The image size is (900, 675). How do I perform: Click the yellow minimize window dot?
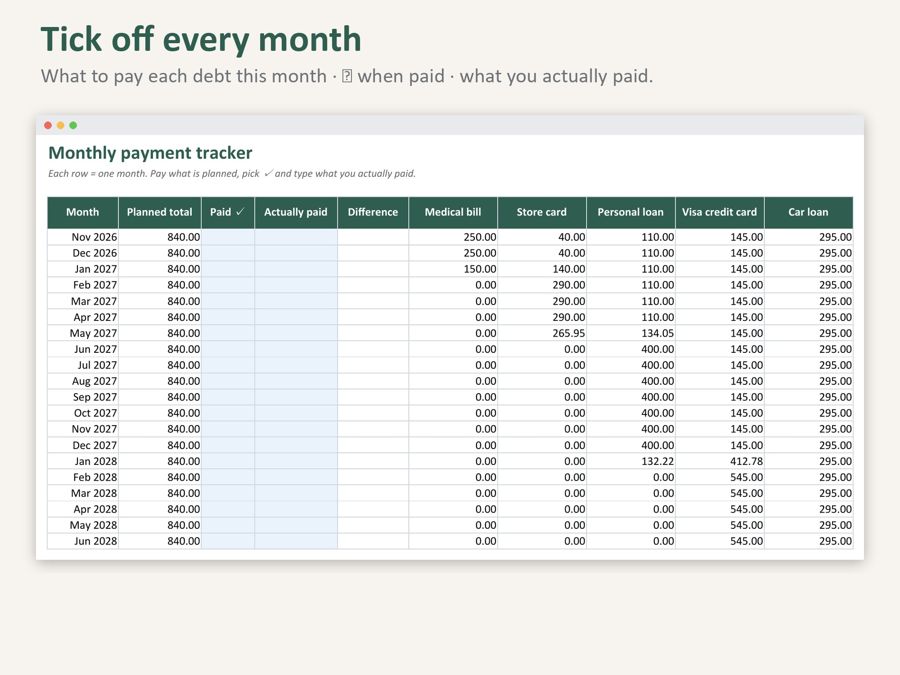[x=61, y=125]
